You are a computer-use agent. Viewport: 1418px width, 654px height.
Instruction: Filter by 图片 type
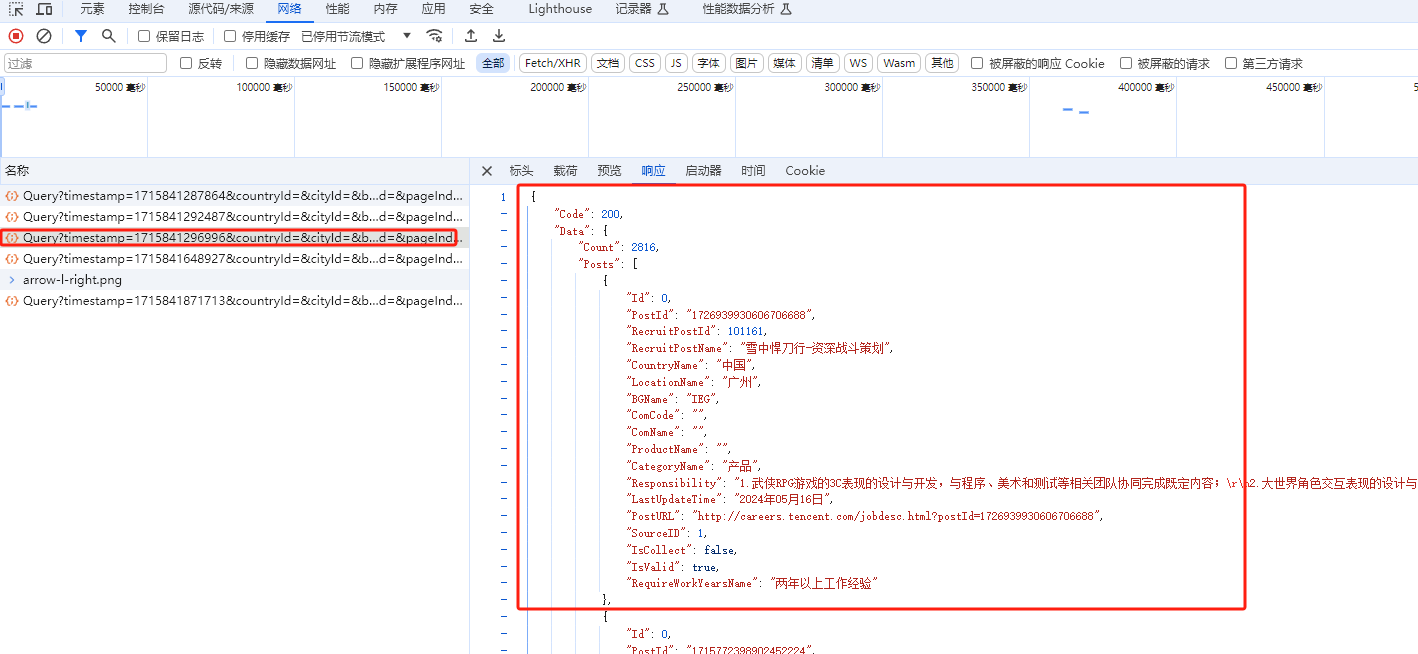click(746, 63)
